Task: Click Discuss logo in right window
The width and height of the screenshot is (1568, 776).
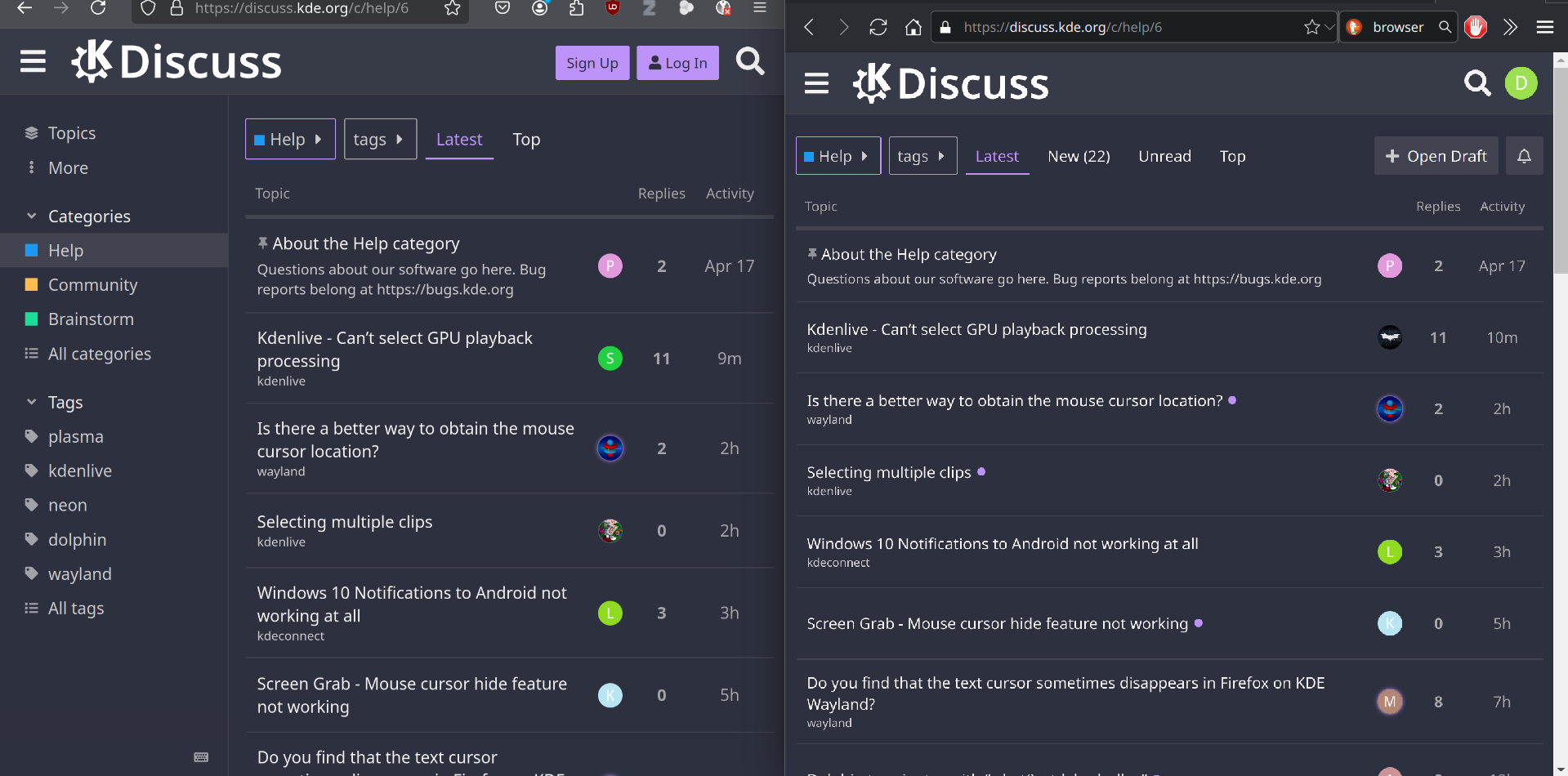Action: tap(951, 83)
